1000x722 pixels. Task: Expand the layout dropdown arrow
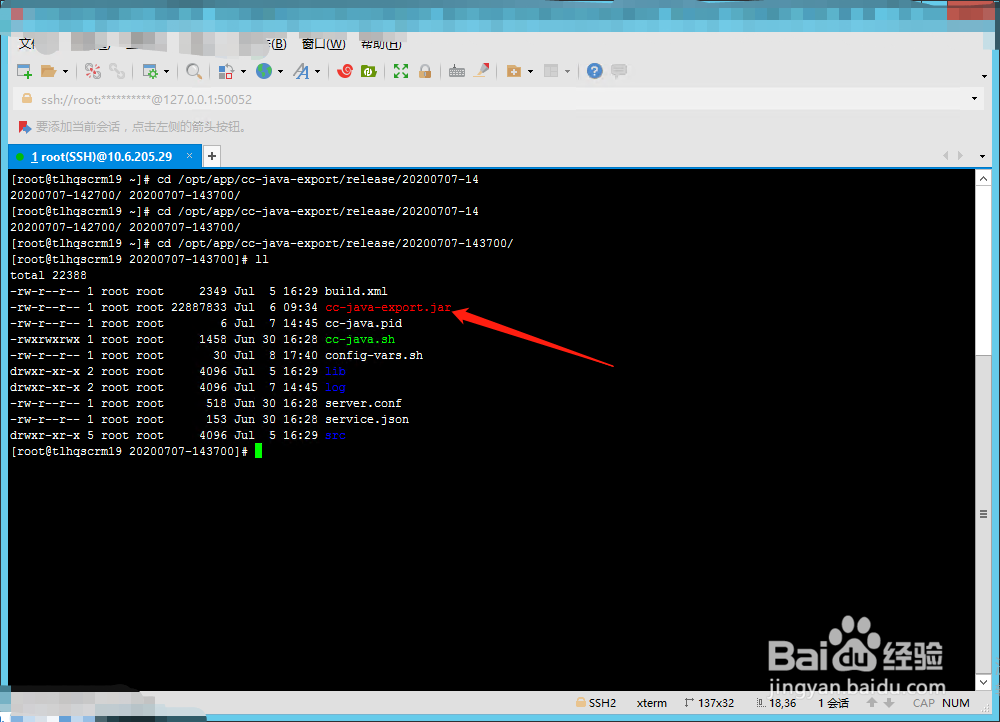point(567,71)
